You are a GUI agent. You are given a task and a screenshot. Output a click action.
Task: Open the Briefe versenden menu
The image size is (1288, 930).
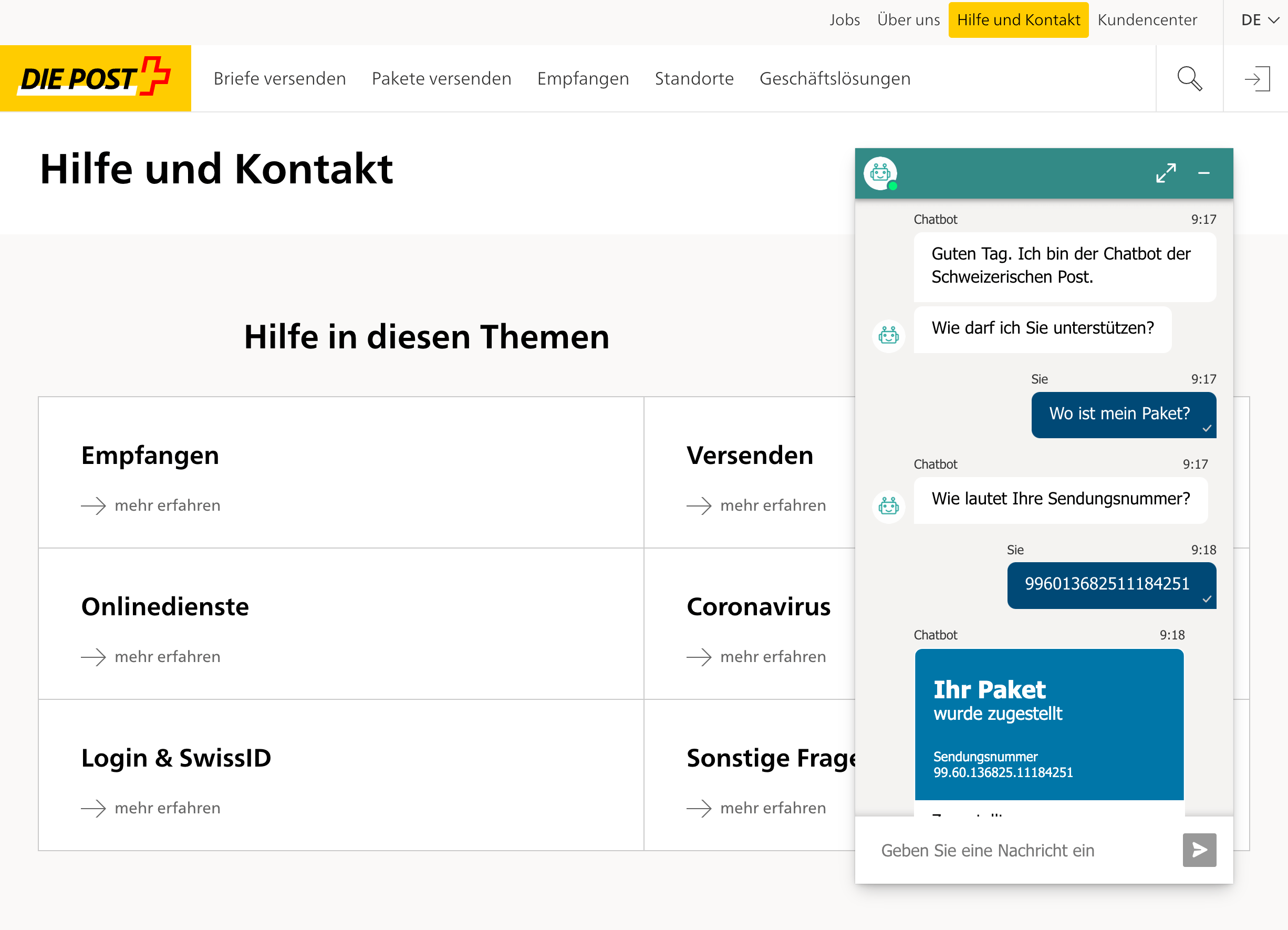coord(279,78)
